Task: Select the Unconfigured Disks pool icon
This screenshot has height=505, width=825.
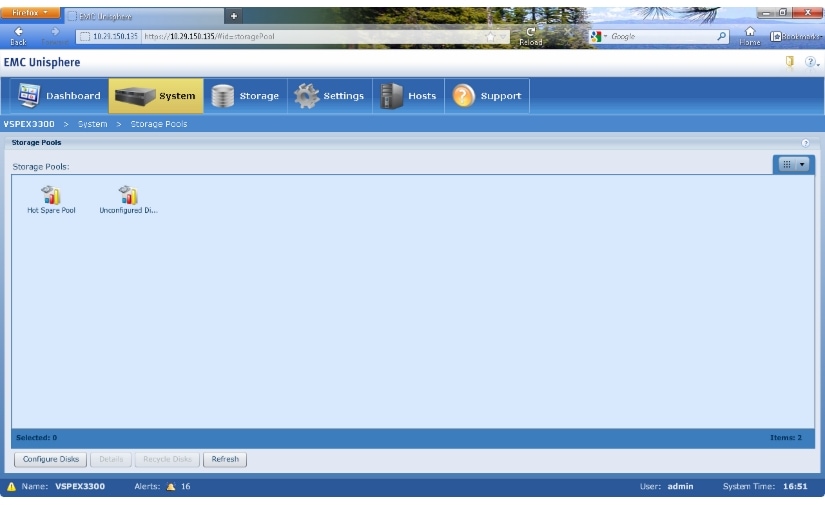Action: coord(128,199)
